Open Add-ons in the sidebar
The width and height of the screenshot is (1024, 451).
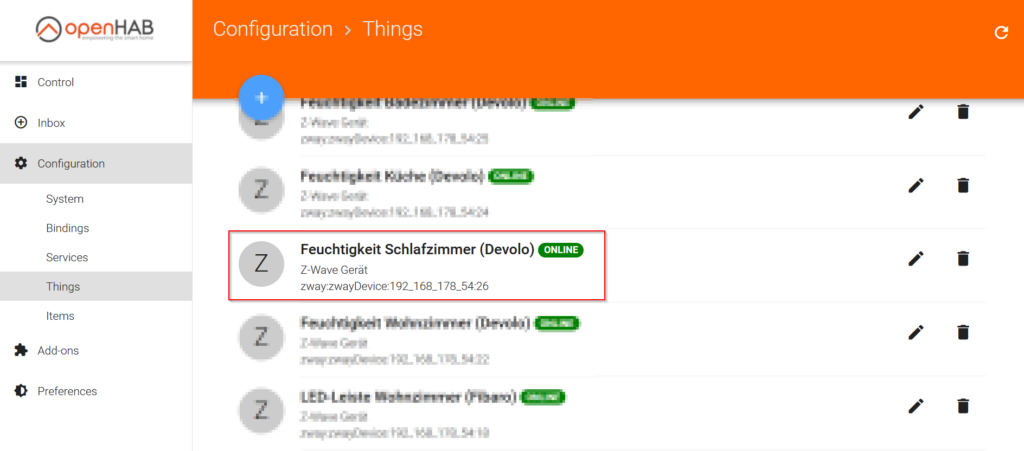click(x=58, y=350)
